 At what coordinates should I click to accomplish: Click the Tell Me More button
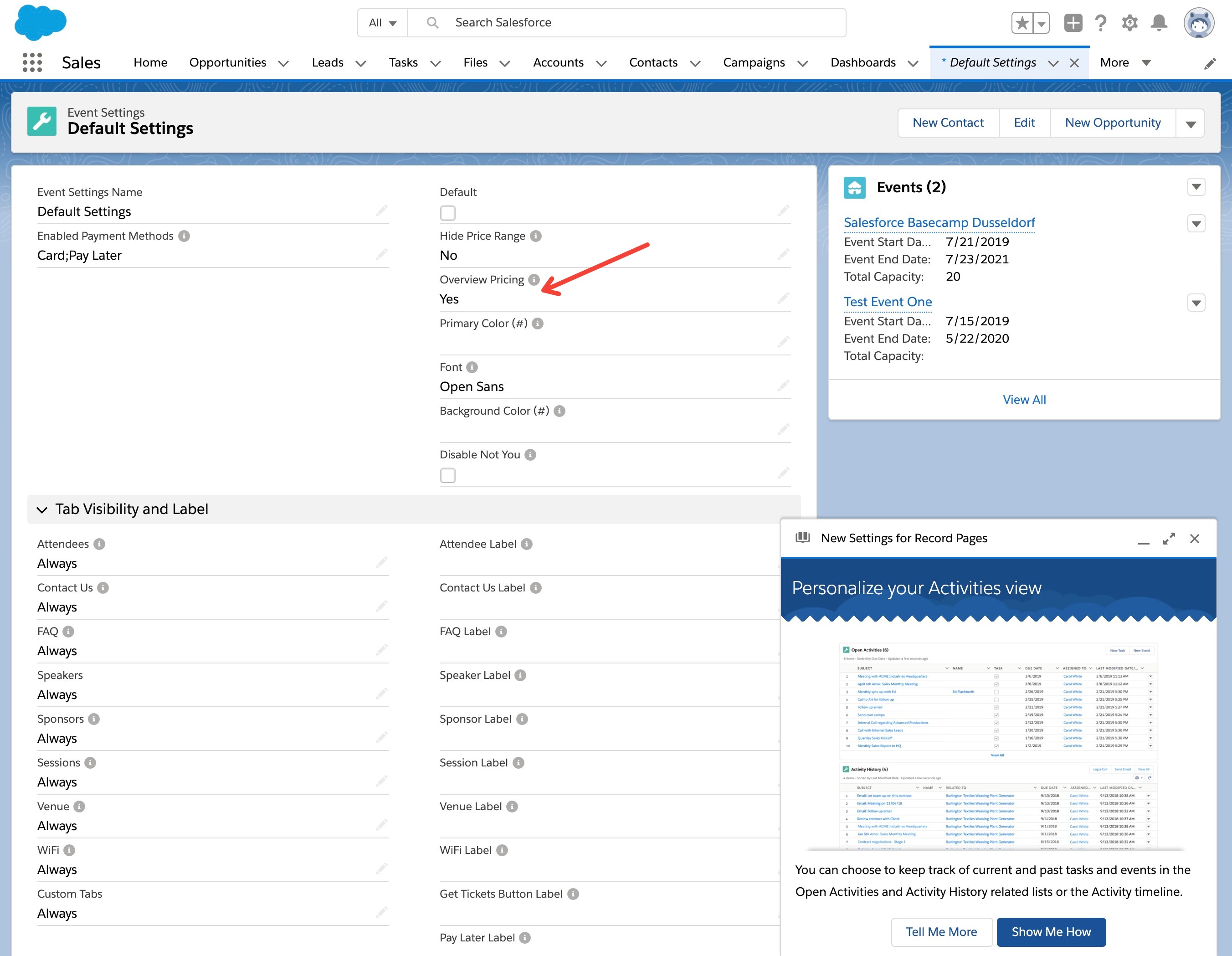click(941, 932)
